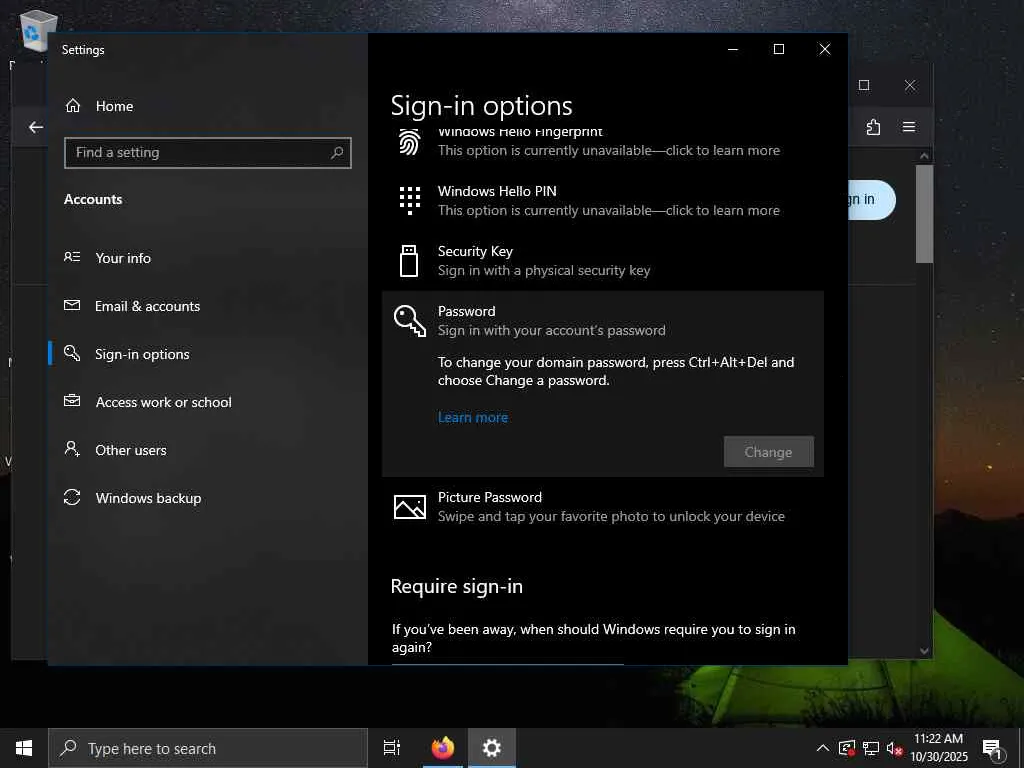Click the Access work briefcase icon

click(x=72, y=401)
